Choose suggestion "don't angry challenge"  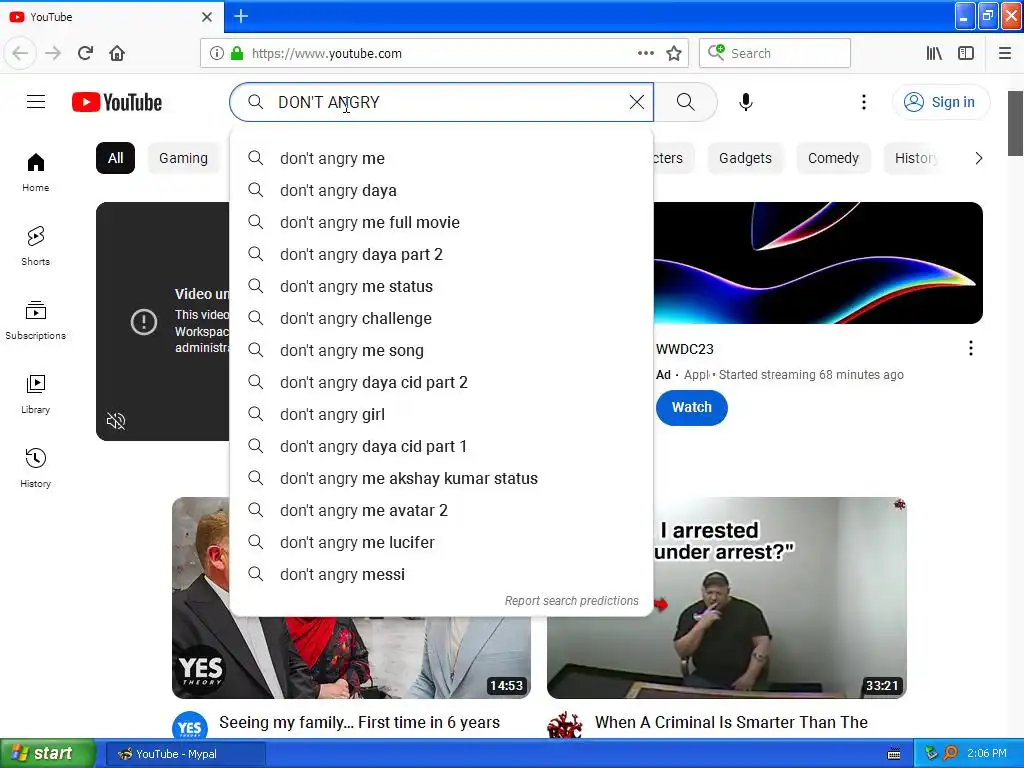(441, 318)
